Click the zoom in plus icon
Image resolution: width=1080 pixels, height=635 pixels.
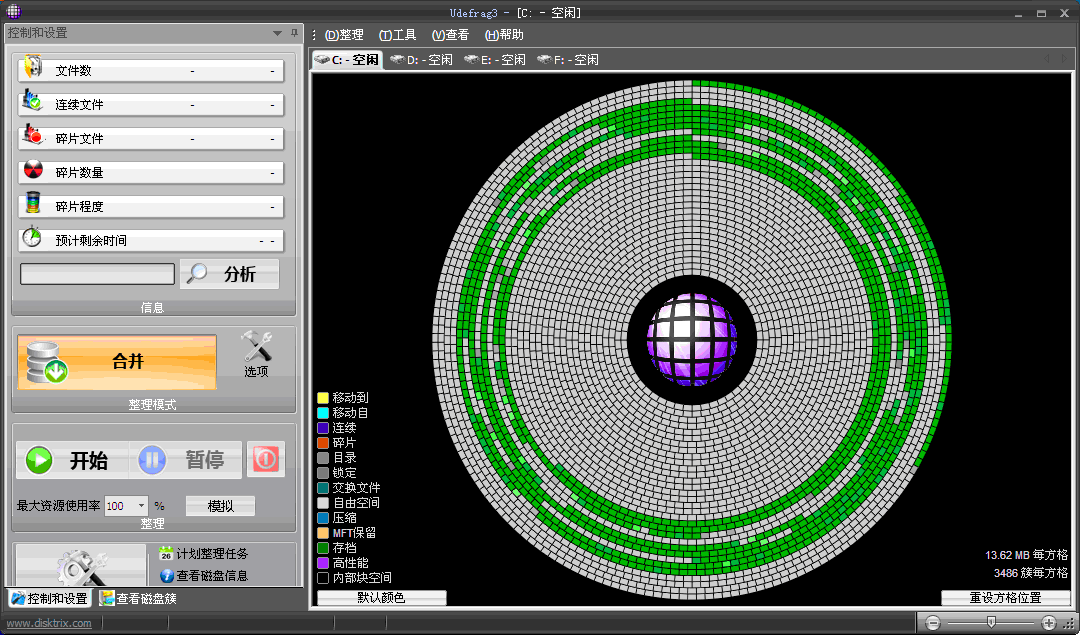(x=1049, y=623)
